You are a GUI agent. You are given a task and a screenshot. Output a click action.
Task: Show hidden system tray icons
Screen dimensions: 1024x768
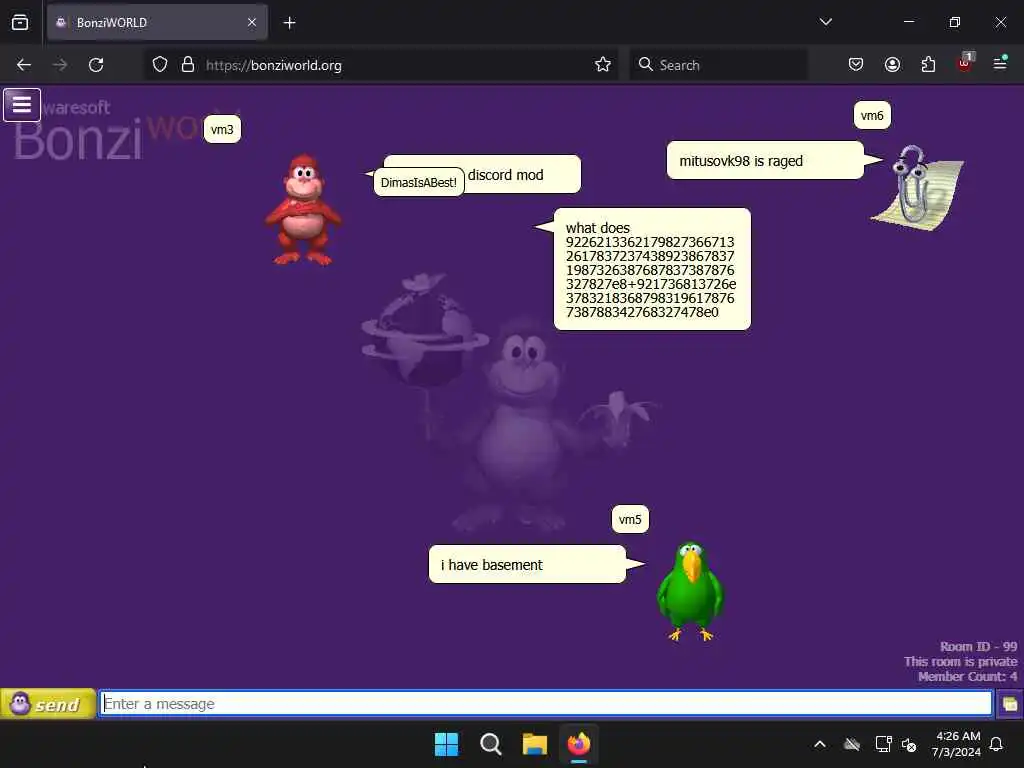820,744
